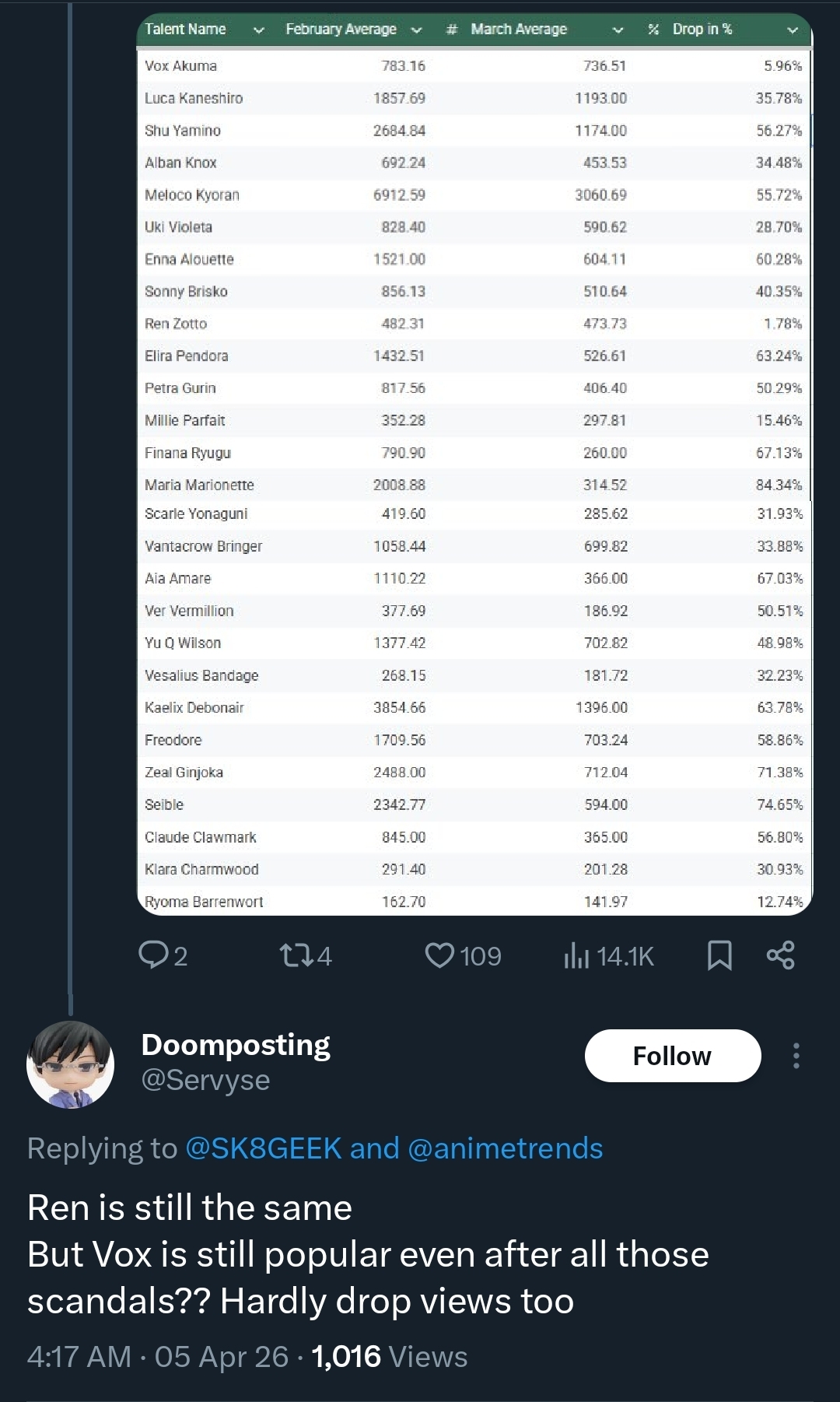
Task: Select the Vox Akuma table row name
Action: [x=180, y=66]
